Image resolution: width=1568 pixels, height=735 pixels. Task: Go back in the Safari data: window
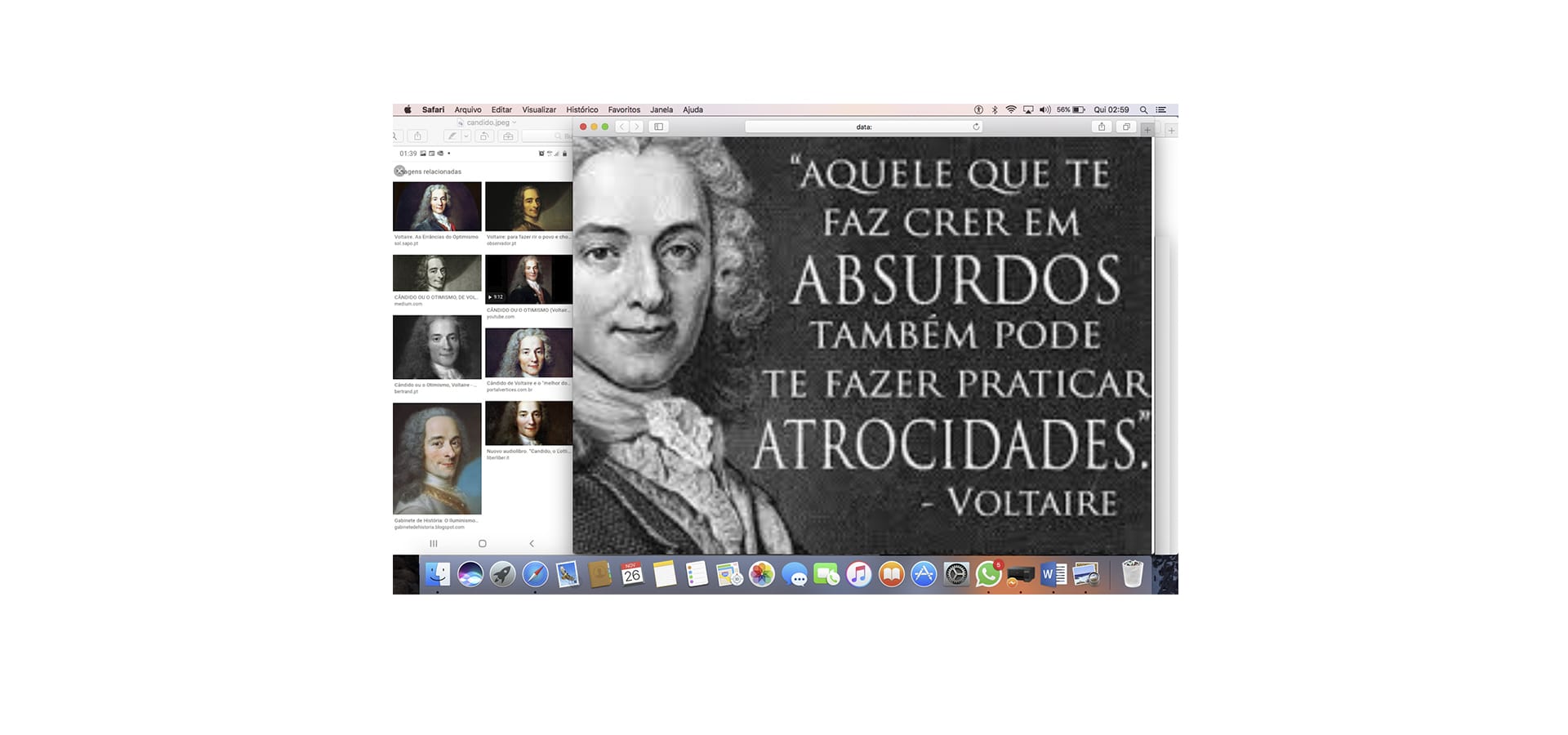pos(622,127)
